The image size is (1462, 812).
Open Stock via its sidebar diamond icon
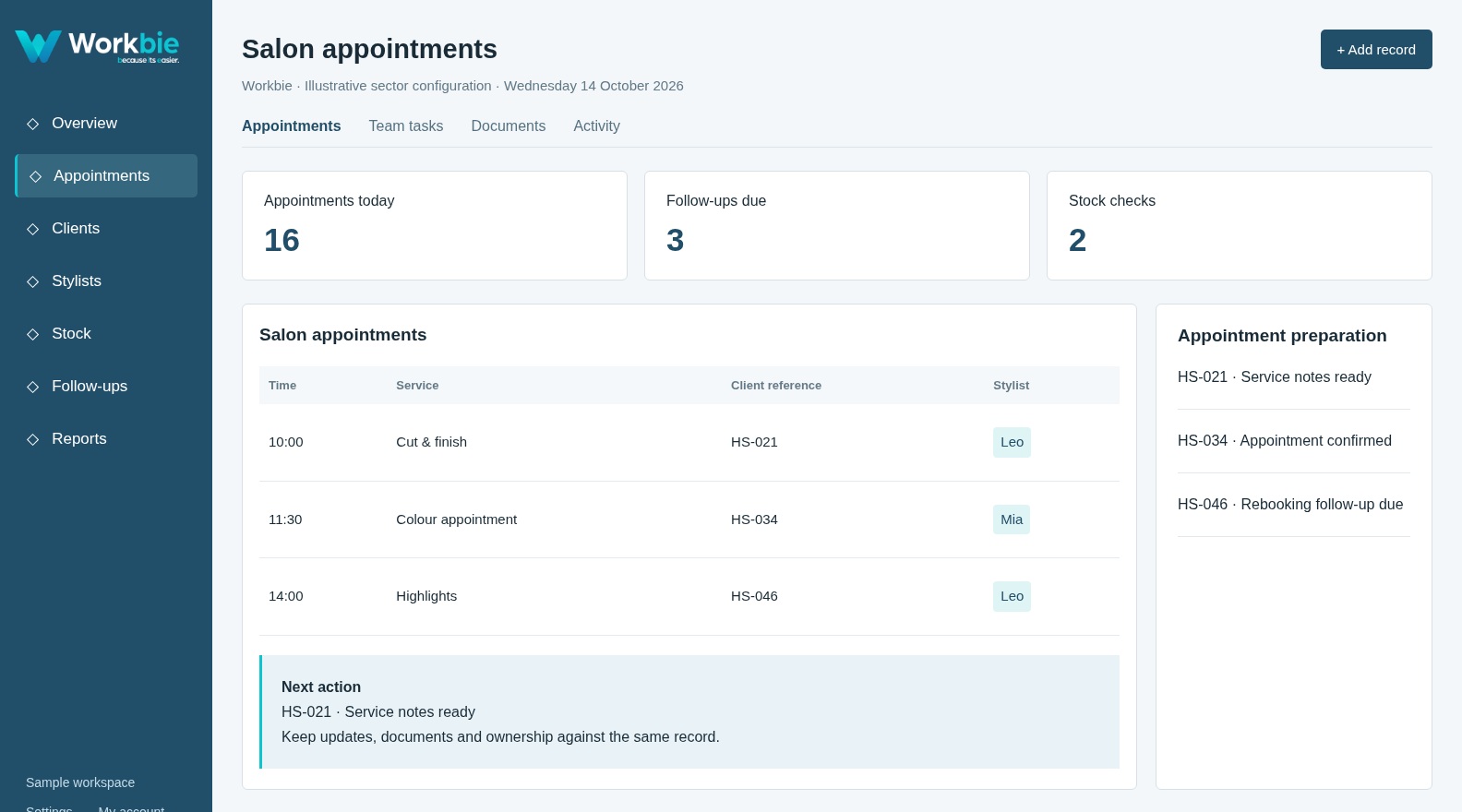click(33, 334)
